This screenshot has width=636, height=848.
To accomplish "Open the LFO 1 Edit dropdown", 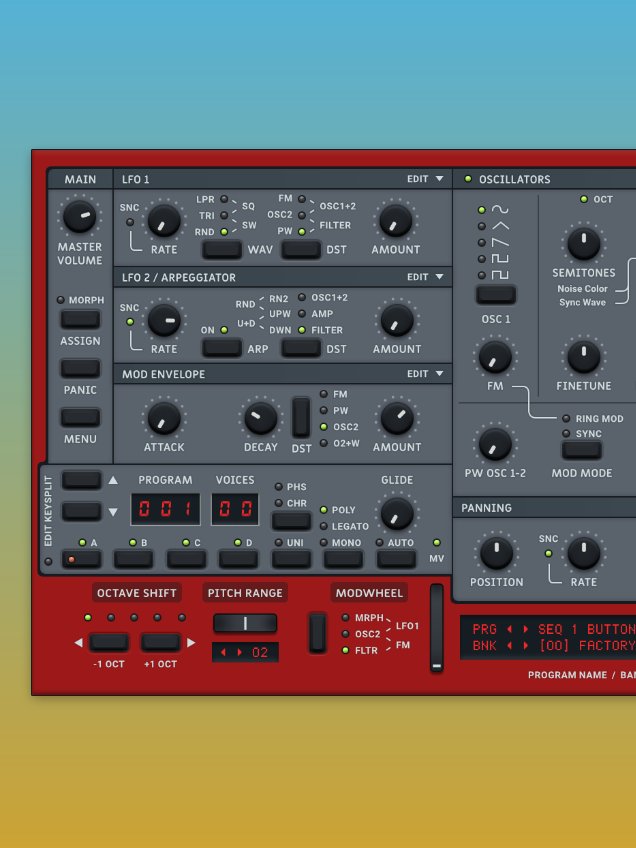I will (x=425, y=179).
